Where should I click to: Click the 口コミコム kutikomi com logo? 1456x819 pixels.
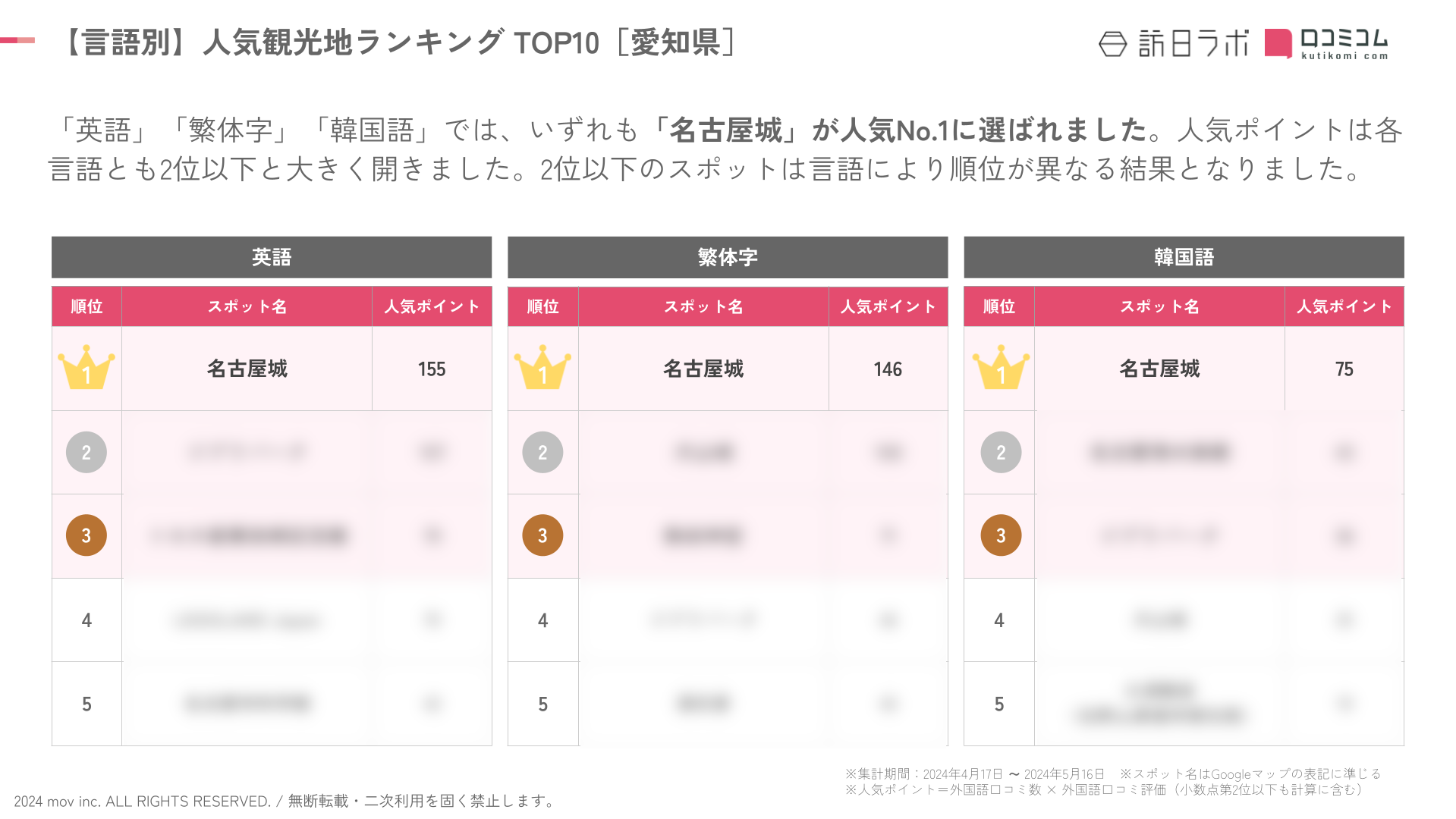[x=1326, y=44]
